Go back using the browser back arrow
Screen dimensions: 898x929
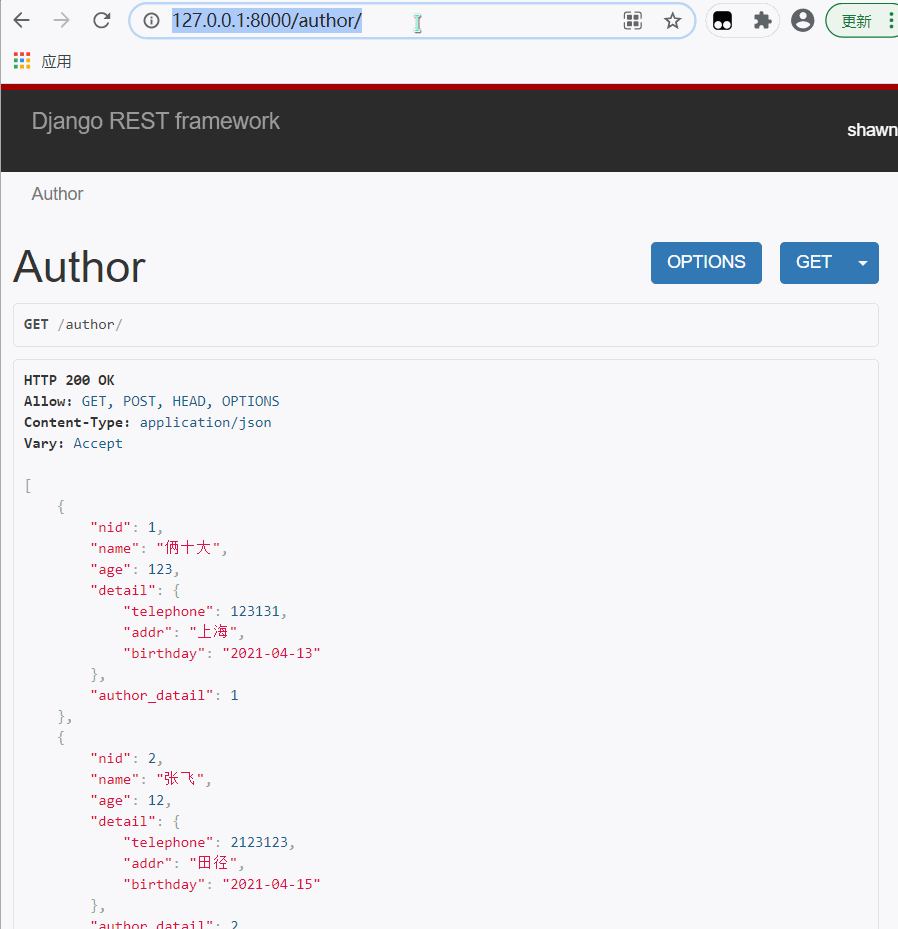point(22,21)
